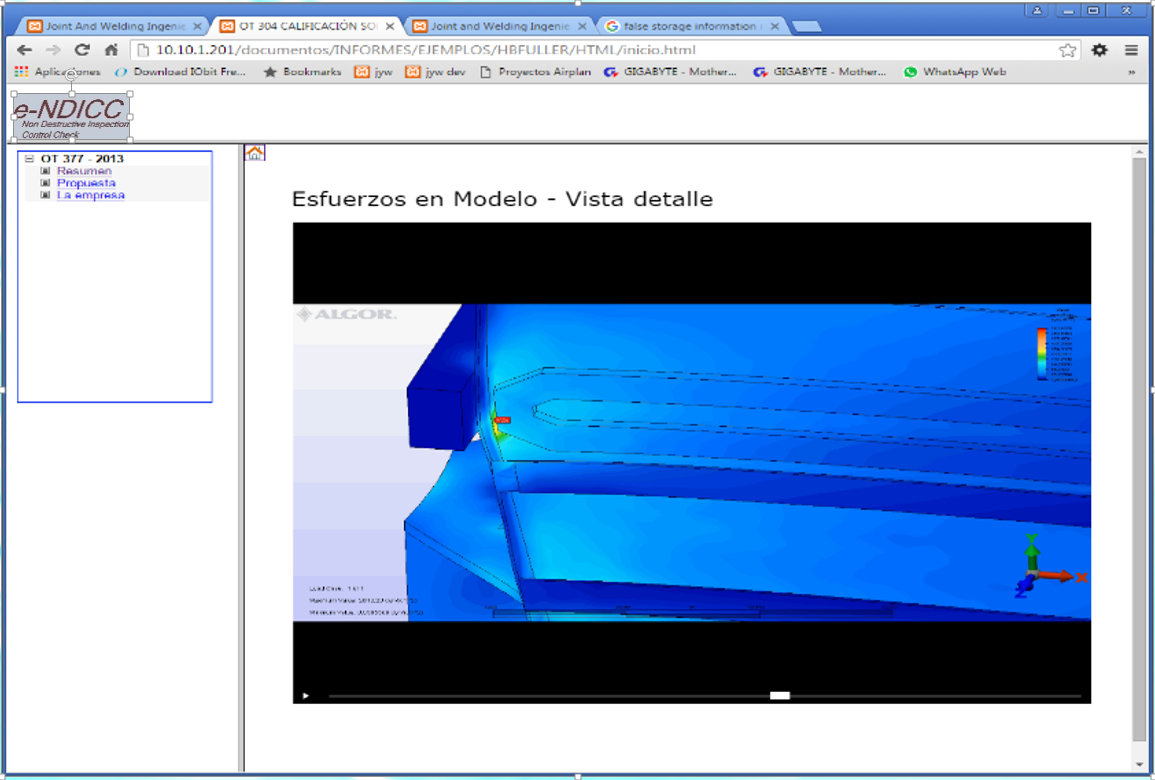
Task: Click the address bar URL field
Action: point(600,50)
